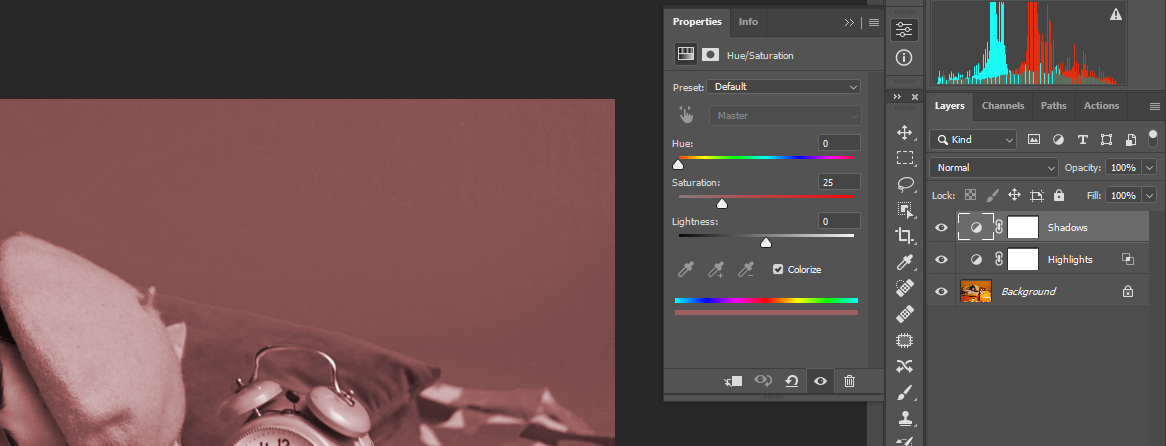Select the Hue/Saturation adjustment icon in Properties

pos(685,54)
